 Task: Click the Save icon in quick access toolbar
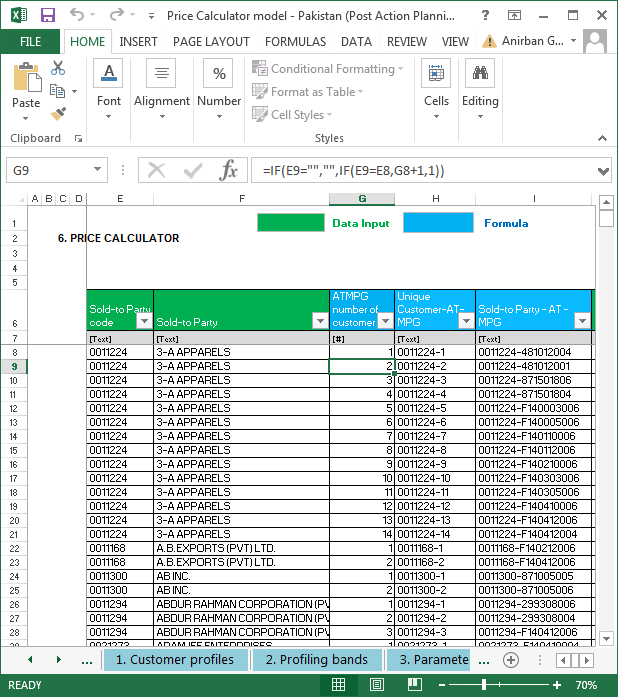pos(47,15)
